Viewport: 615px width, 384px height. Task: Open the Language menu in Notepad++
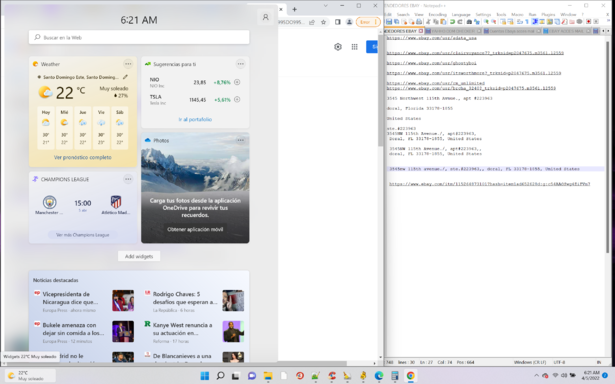461,15
